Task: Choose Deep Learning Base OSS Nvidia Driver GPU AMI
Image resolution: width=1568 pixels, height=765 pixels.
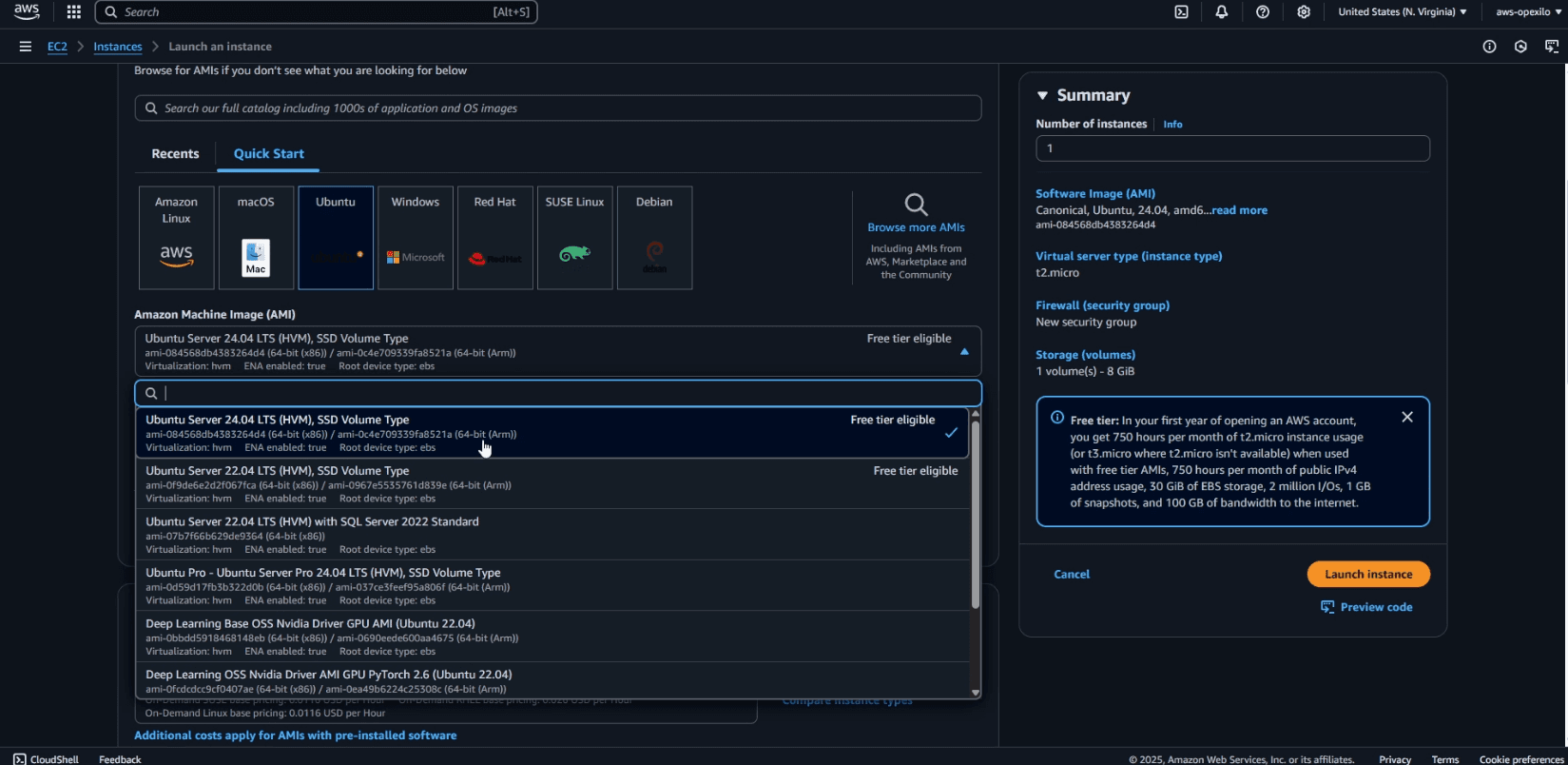Action: tap(552, 637)
